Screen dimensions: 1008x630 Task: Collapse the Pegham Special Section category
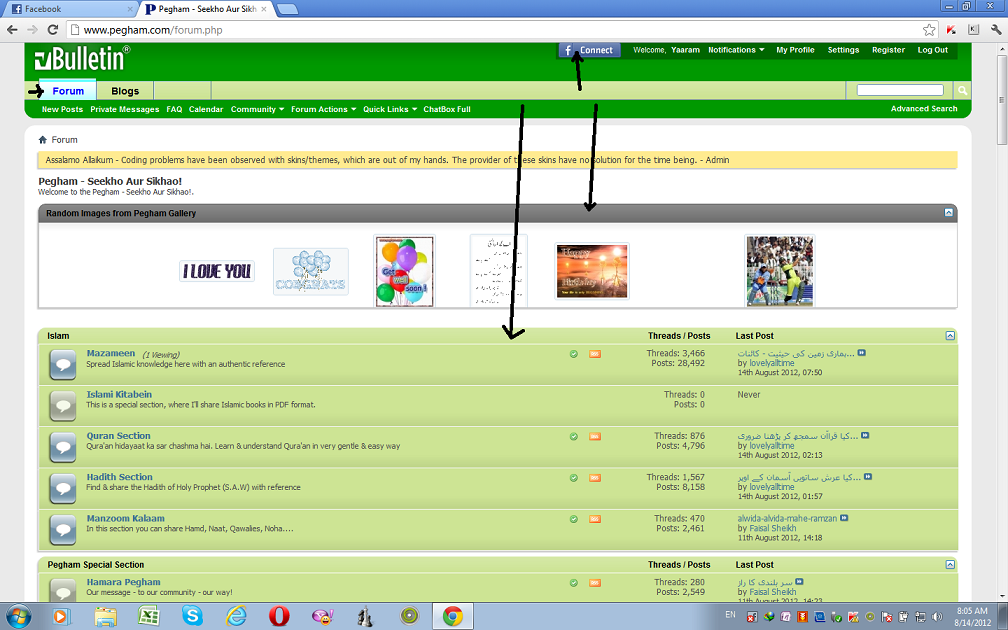[x=950, y=565]
